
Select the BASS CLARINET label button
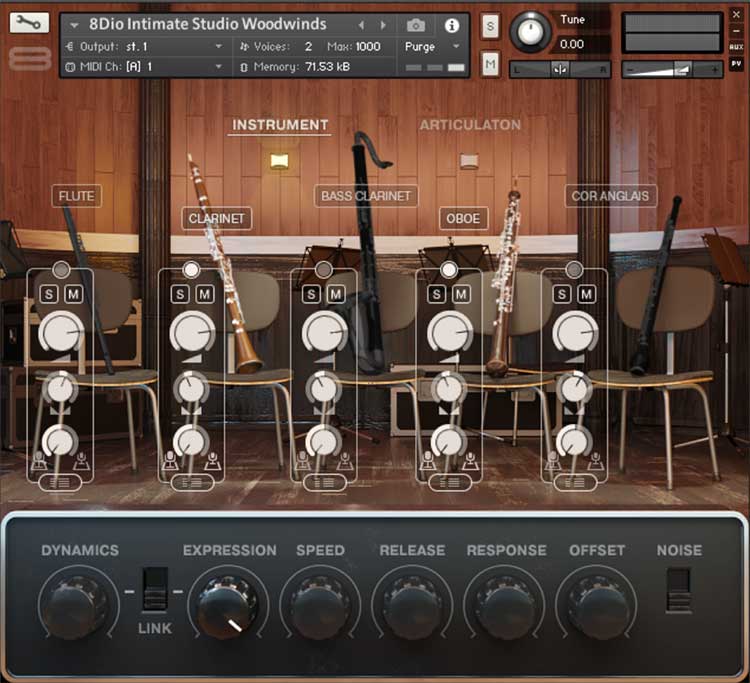(x=366, y=196)
